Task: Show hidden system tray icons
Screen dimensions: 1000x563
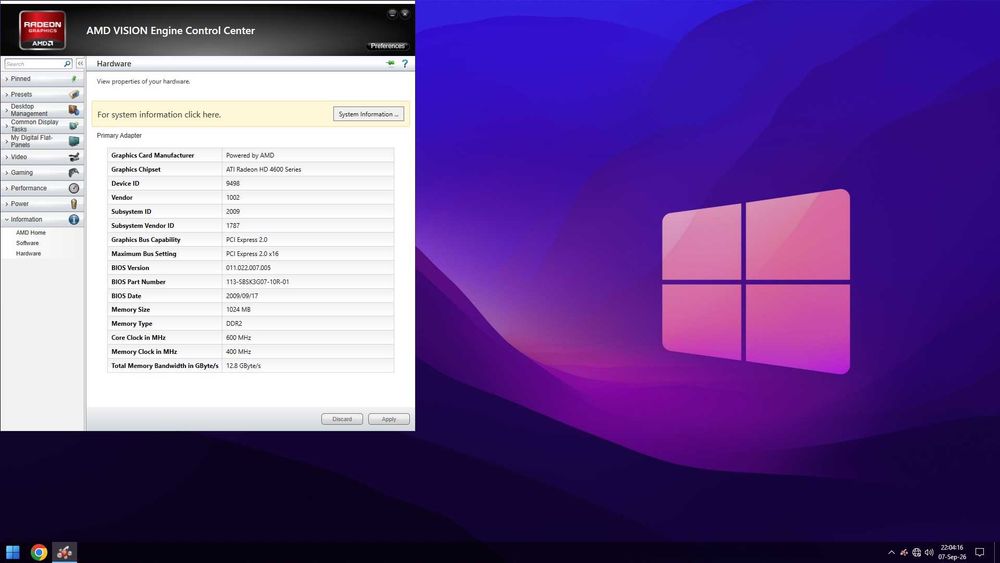Action: click(891, 552)
